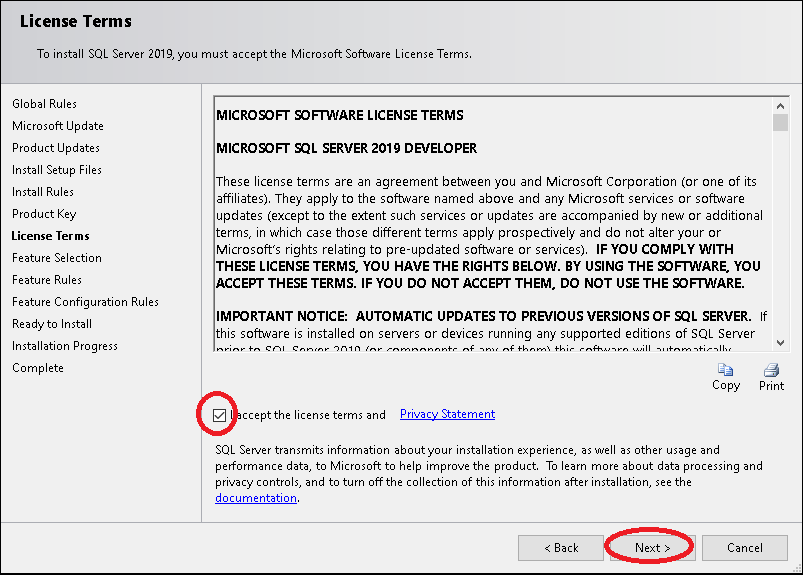
Task: Select Microsoft Update step
Action: (58, 126)
